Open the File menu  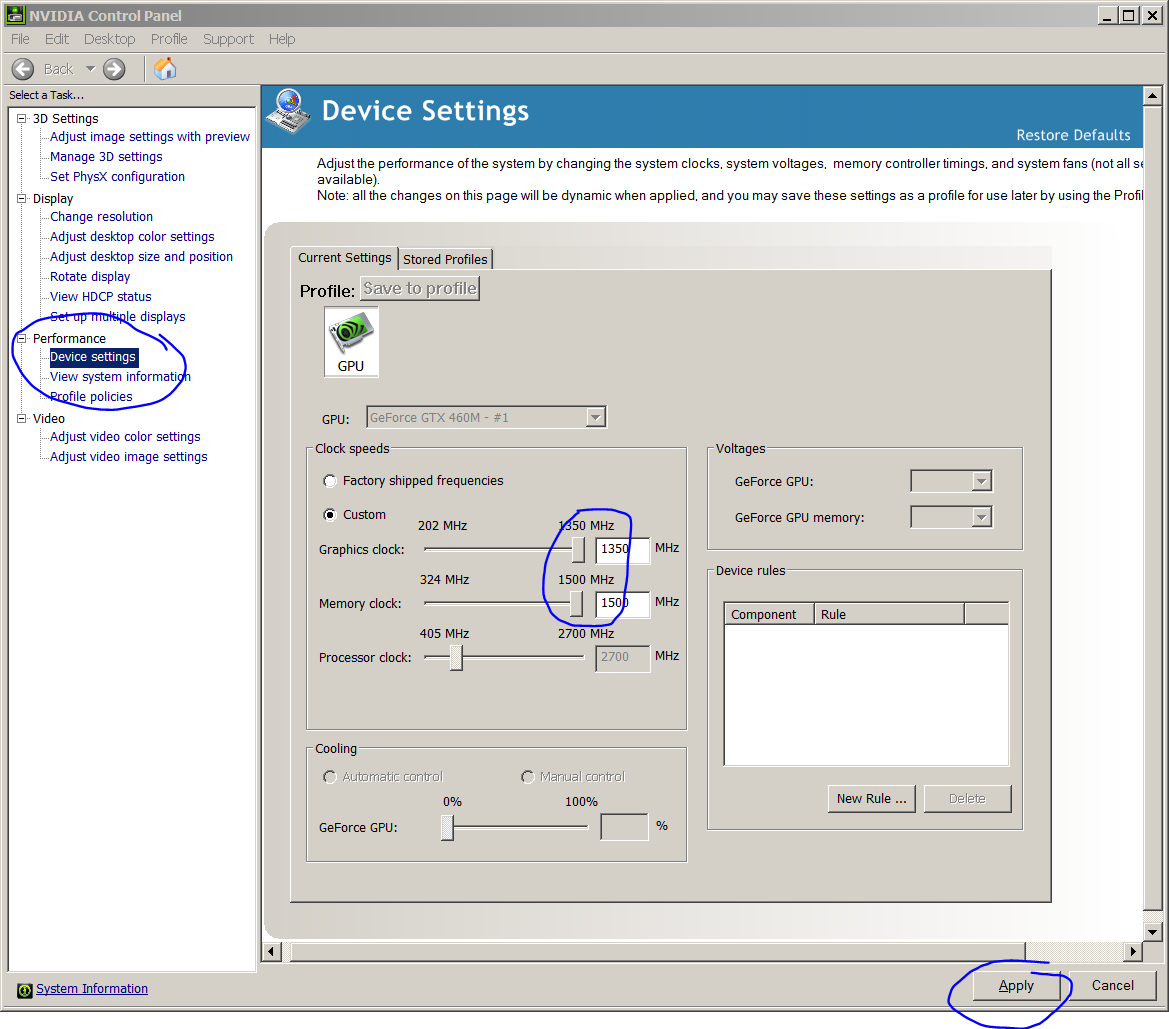pos(20,39)
